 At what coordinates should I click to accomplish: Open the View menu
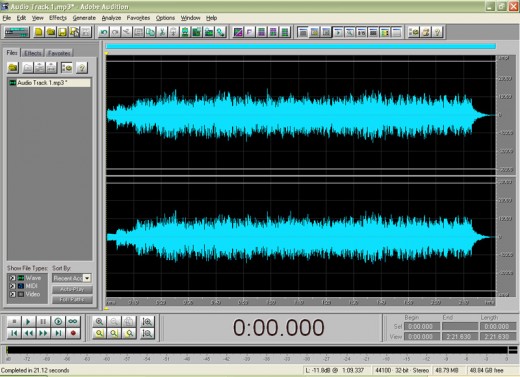(x=38, y=18)
